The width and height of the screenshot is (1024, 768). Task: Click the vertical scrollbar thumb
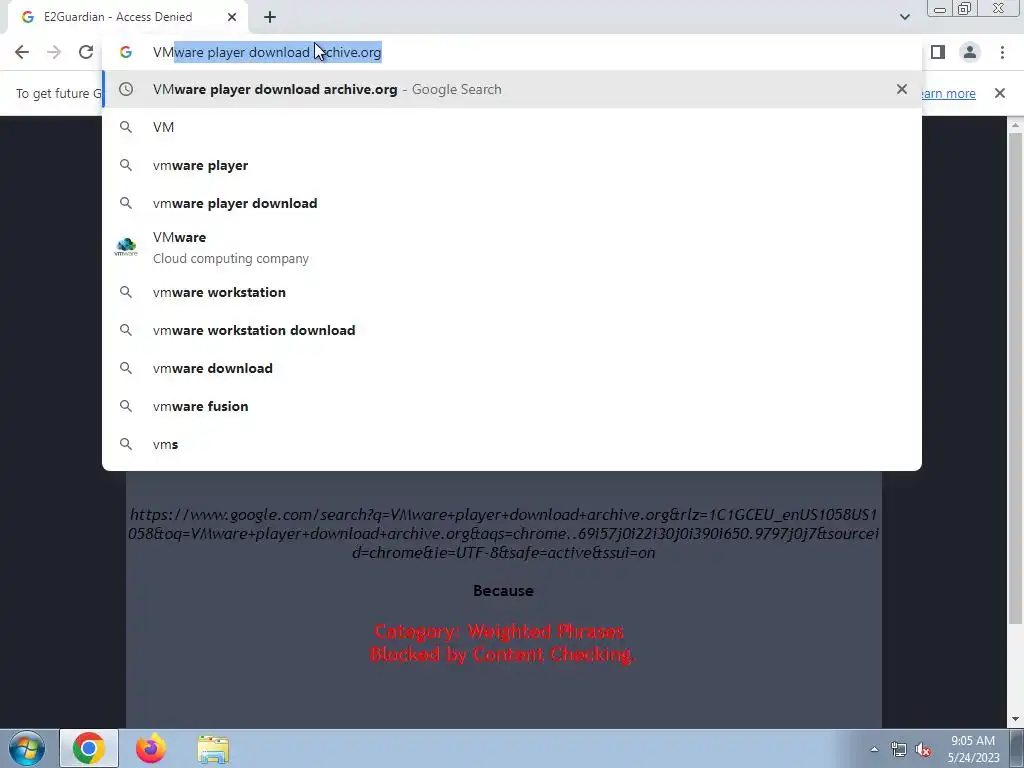[1015, 379]
